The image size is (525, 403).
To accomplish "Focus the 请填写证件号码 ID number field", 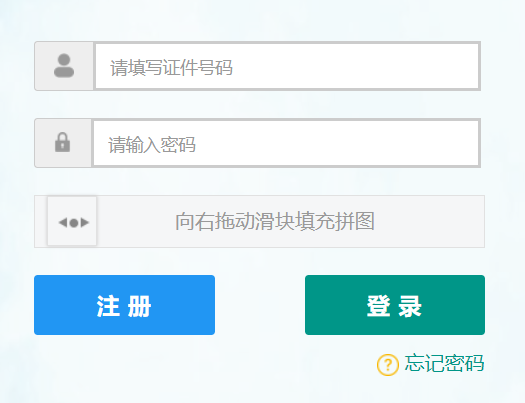I will (x=287, y=66).
